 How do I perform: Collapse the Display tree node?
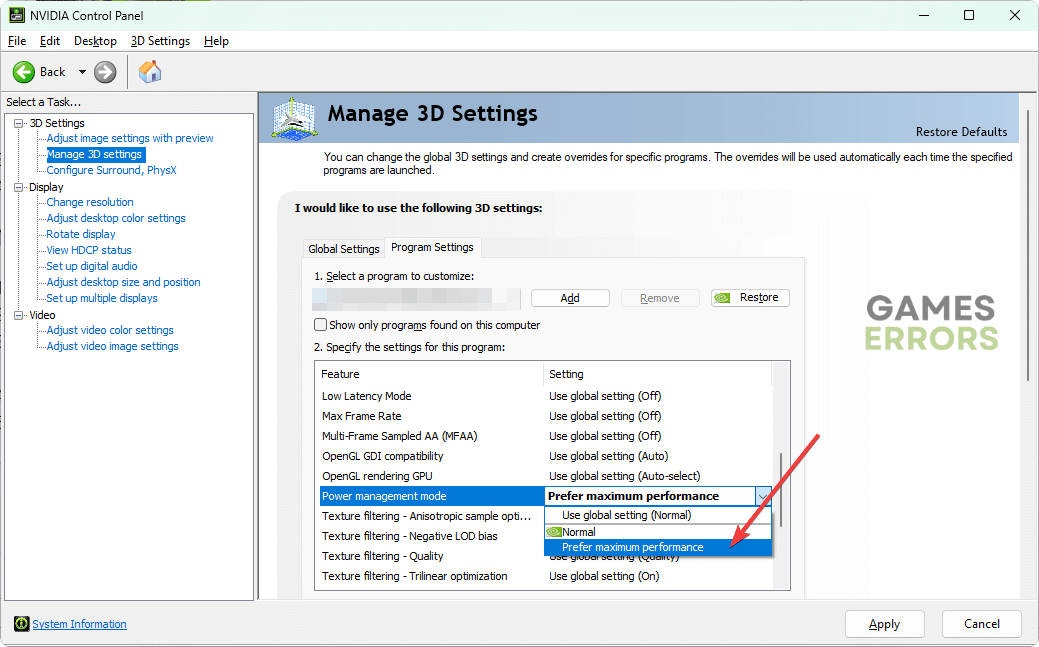pyautogui.click(x=18, y=187)
